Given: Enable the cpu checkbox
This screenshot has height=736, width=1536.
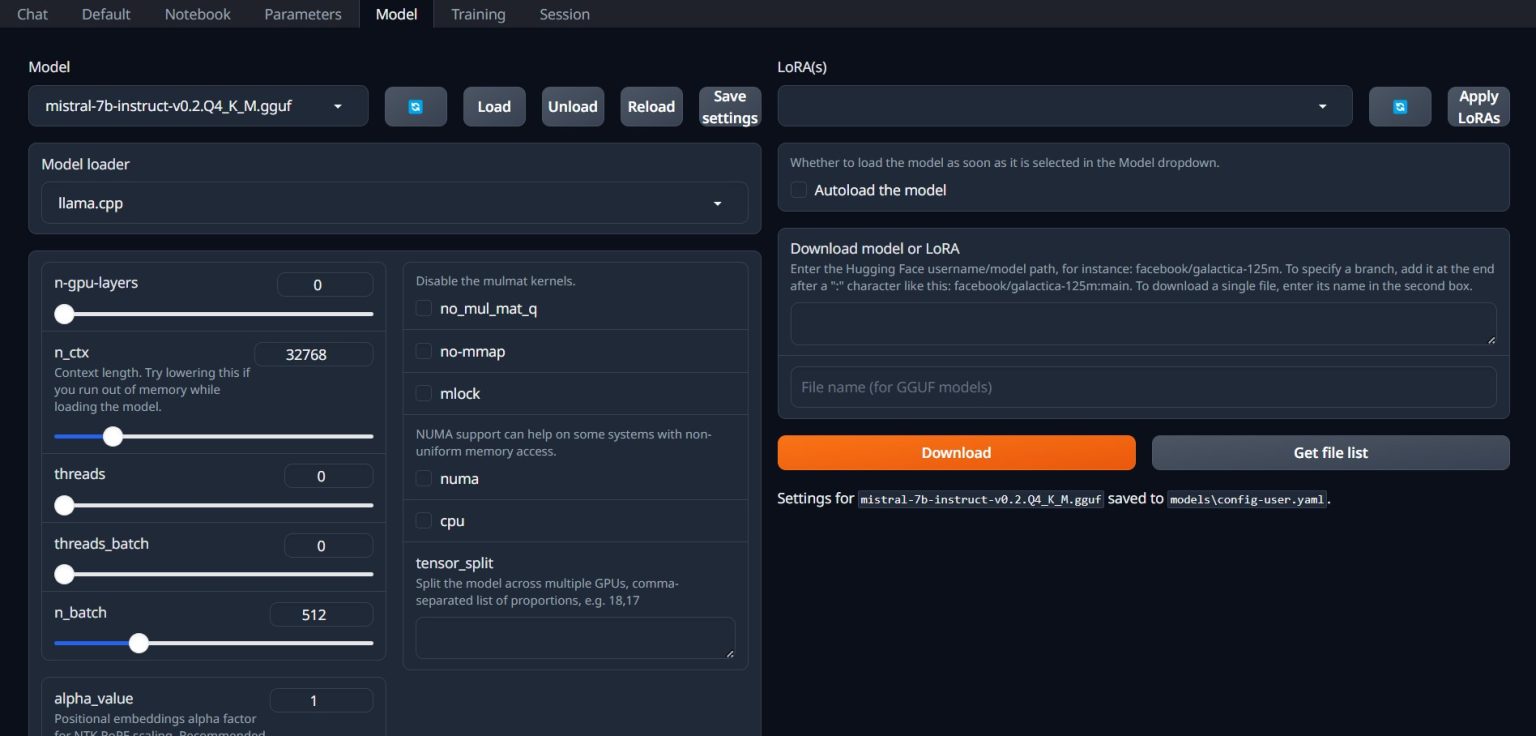Looking at the screenshot, I should coord(423,520).
